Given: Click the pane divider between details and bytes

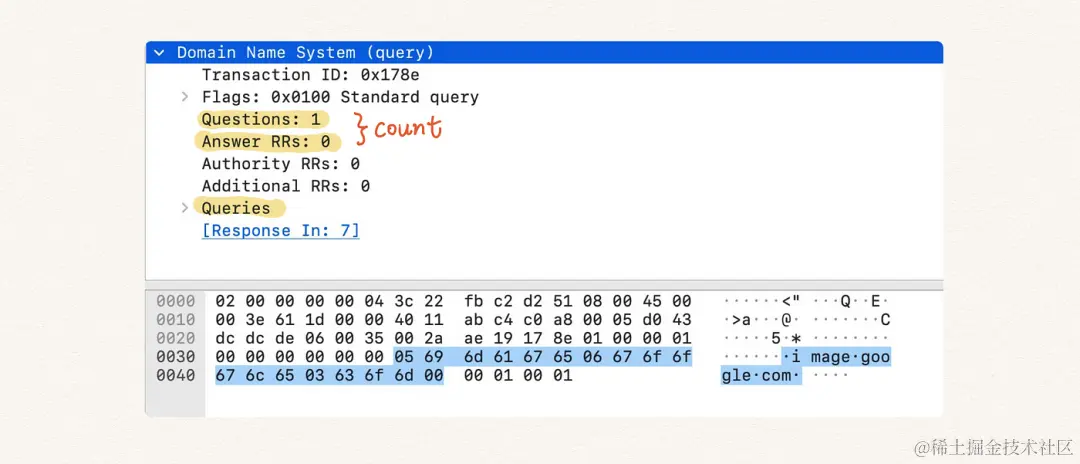Looking at the screenshot, I should click(543, 284).
